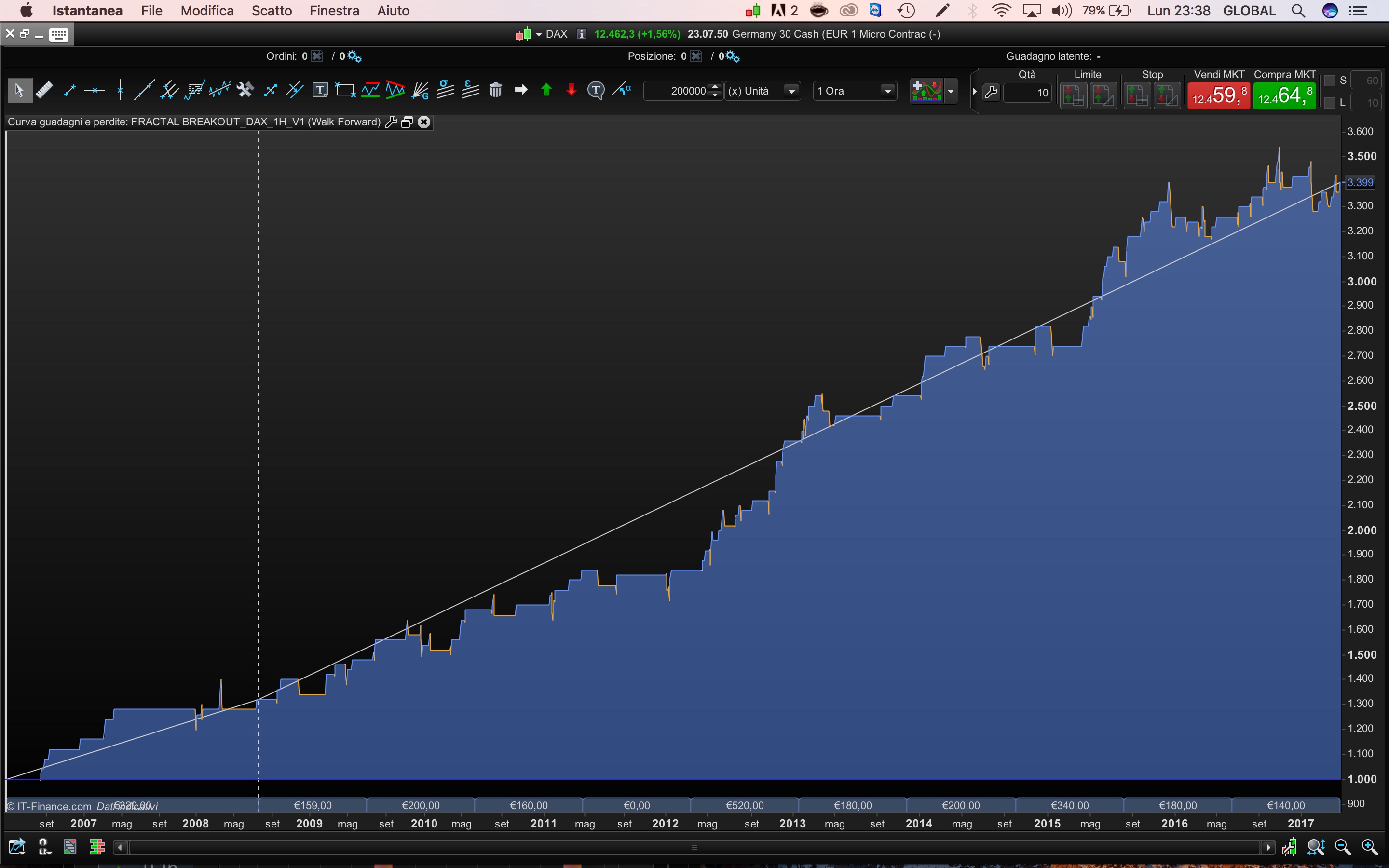Click the Vendi MKT sell button
The width and height of the screenshot is (1389, 868).
click(x=1219, y=95)
